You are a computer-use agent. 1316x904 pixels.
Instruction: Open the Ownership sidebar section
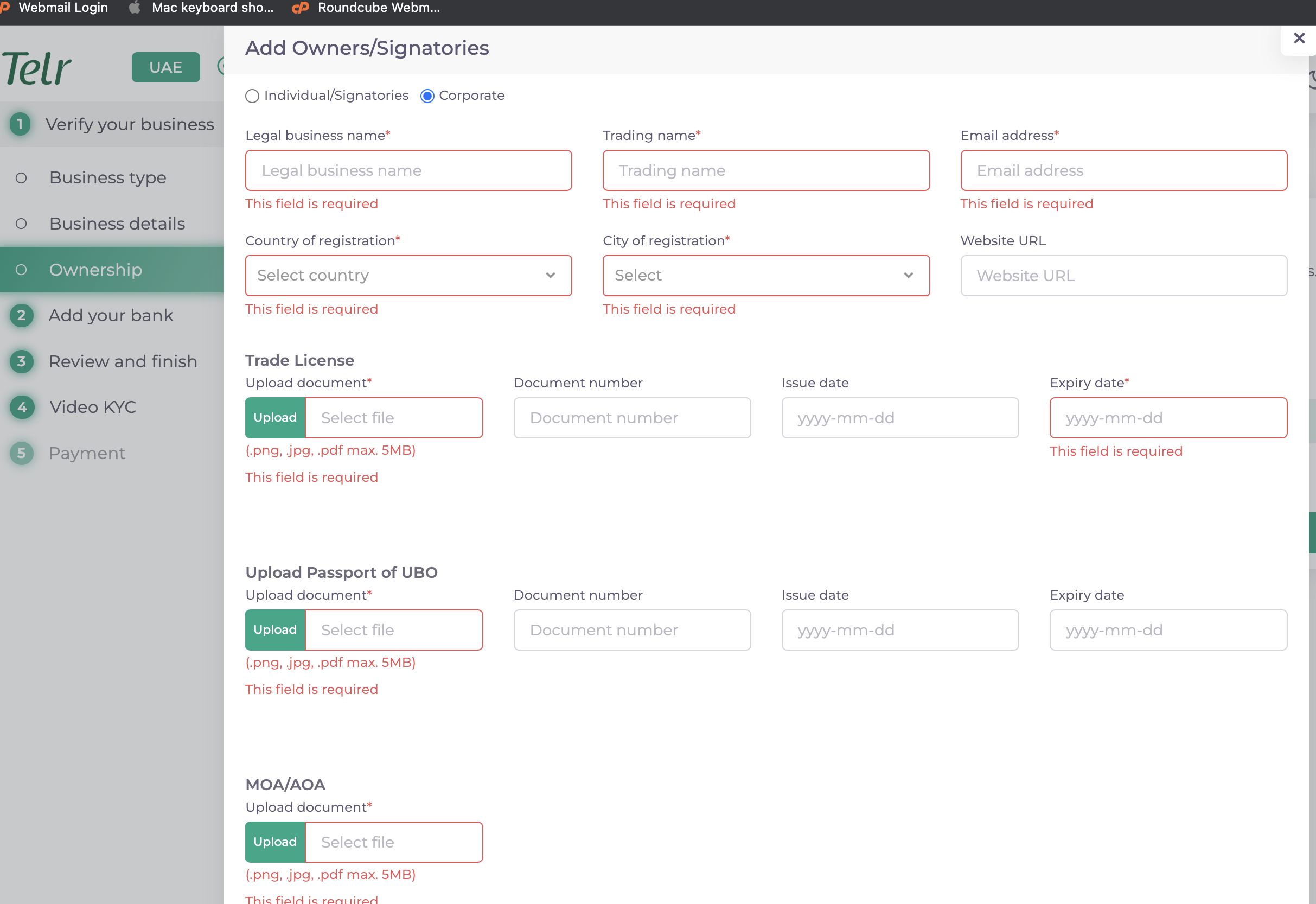(95, 270)
